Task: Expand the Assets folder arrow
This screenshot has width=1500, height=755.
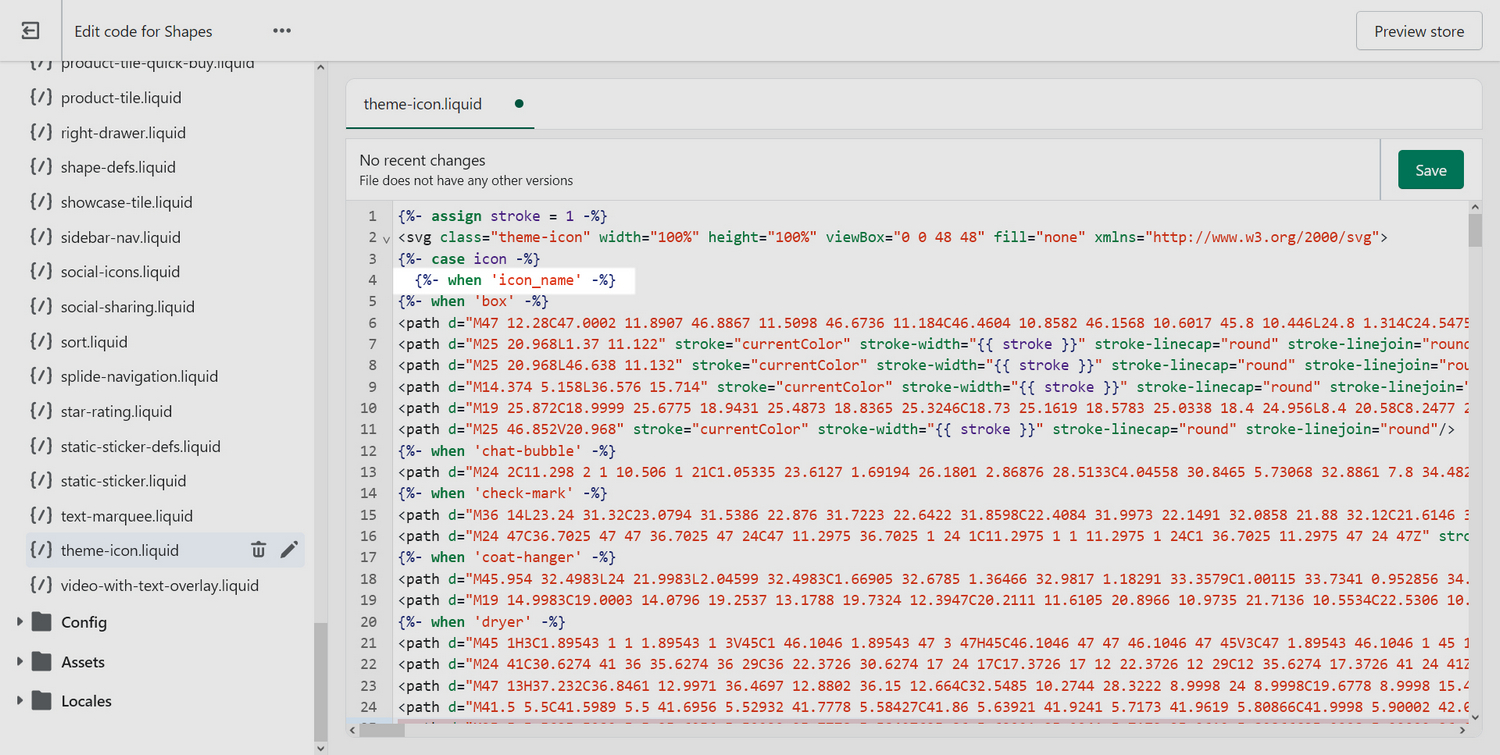Action: (x=19, y=661)
